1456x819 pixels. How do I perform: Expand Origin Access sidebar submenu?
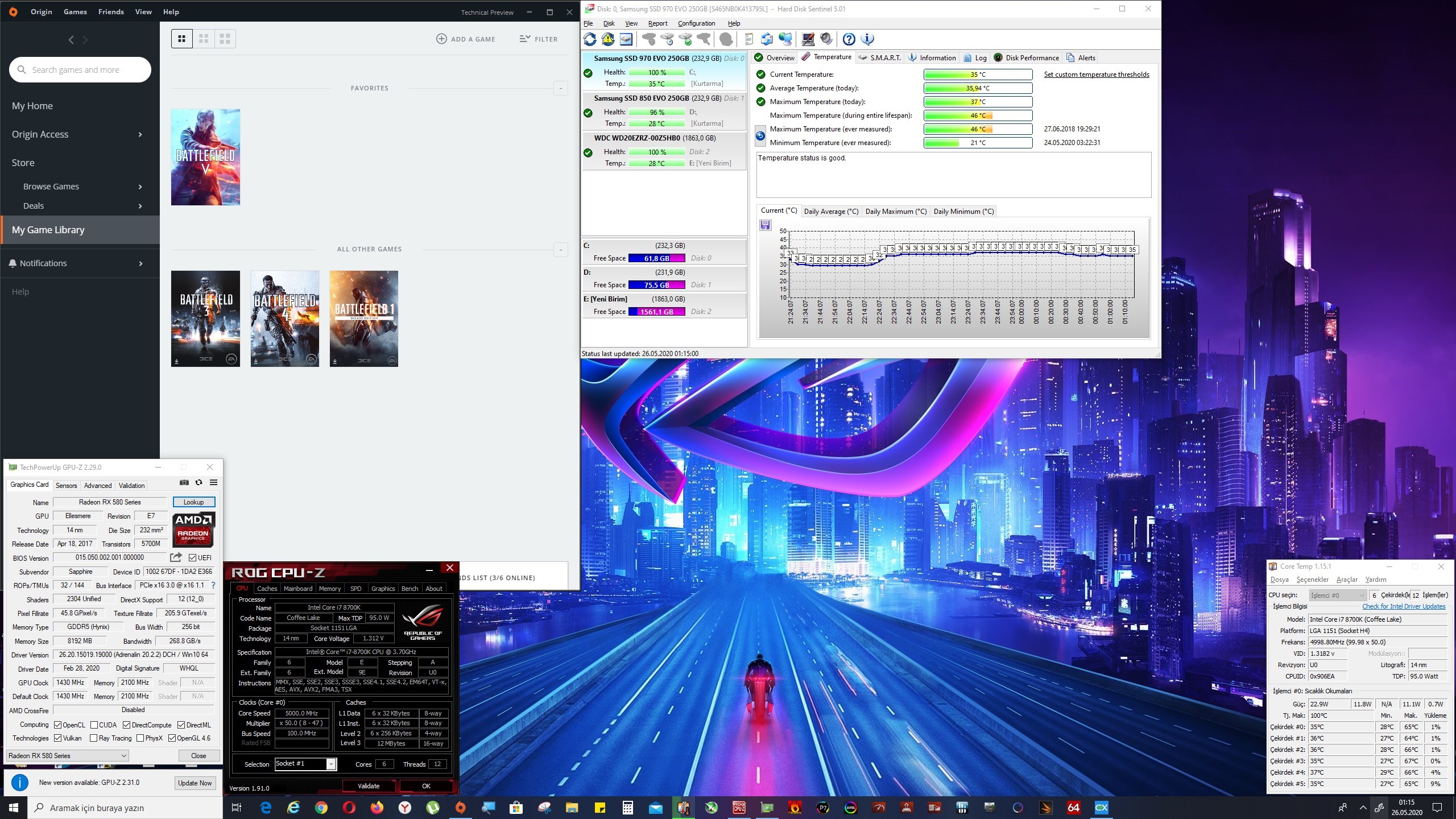140,135
